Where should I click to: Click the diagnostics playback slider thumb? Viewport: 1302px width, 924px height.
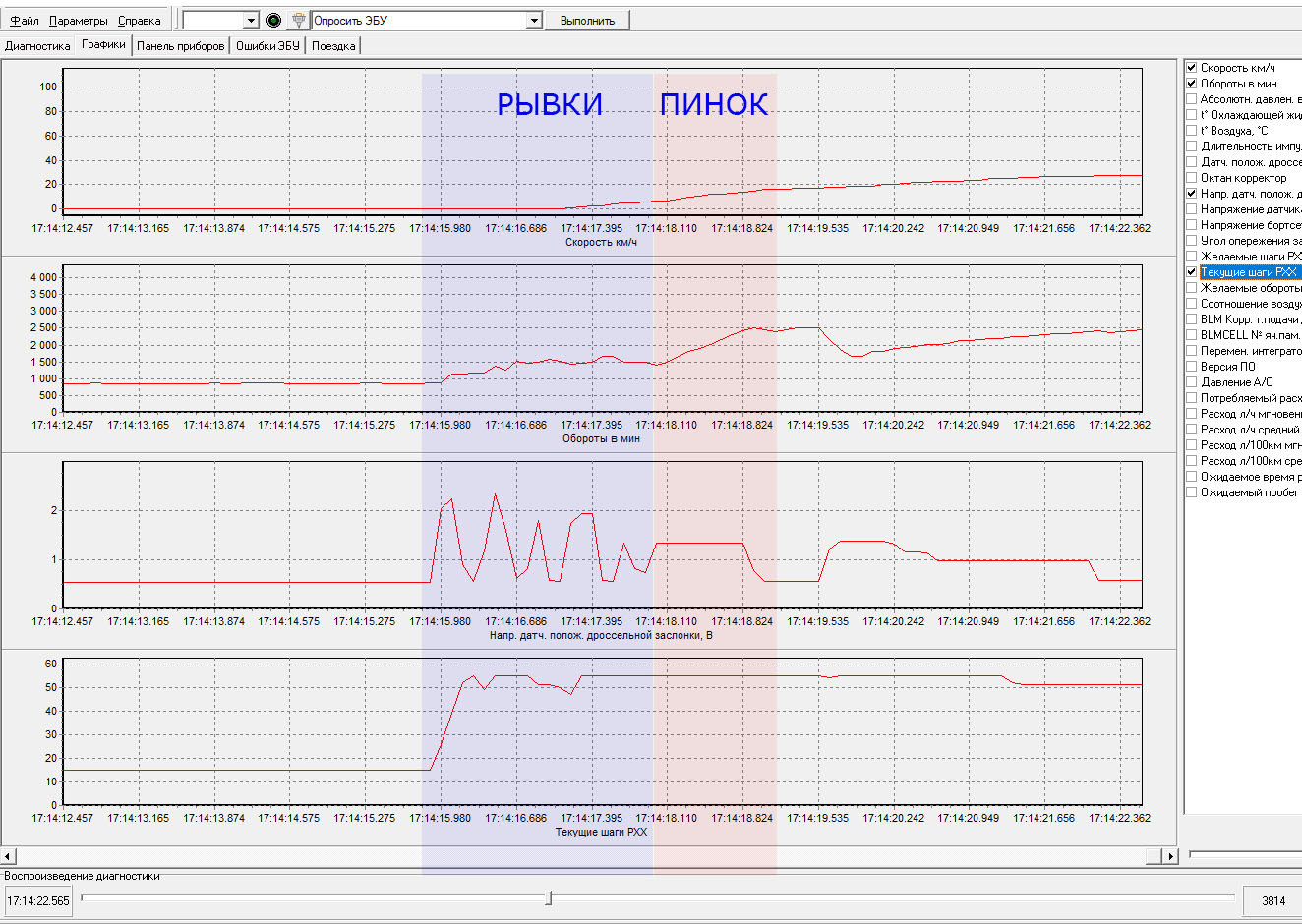(549, 897)
